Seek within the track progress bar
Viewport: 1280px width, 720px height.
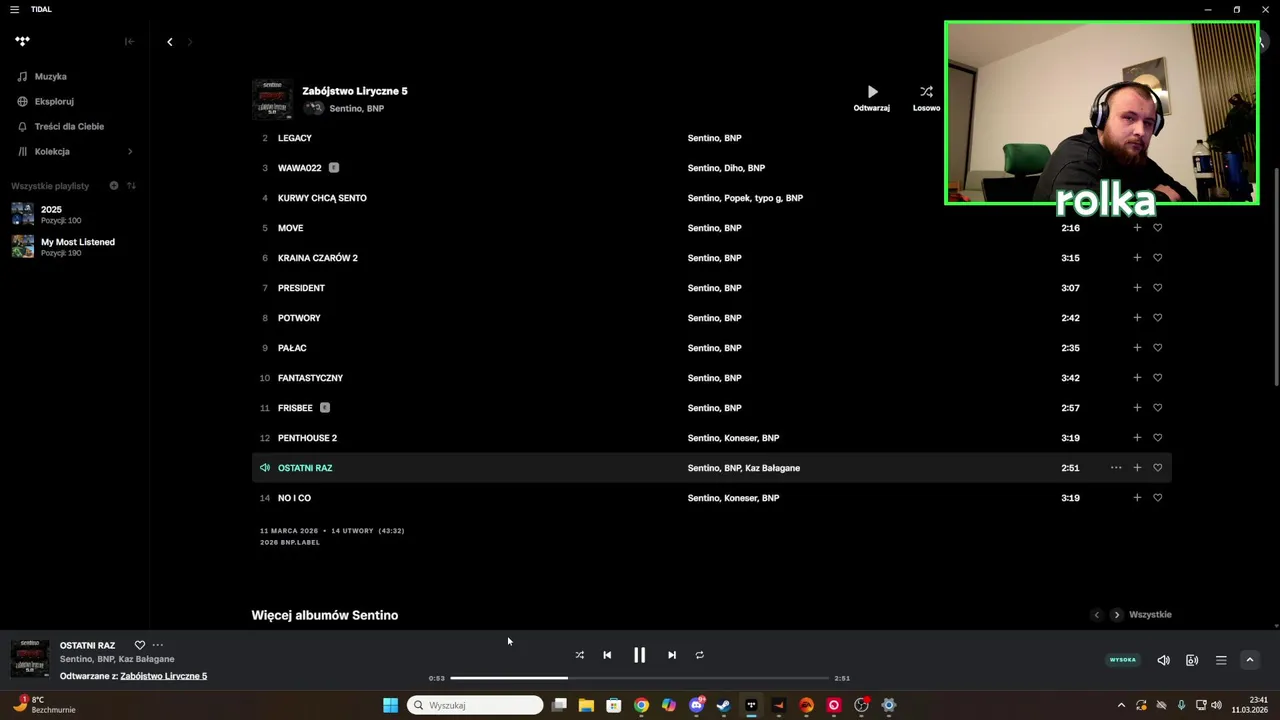pos(640,678)
